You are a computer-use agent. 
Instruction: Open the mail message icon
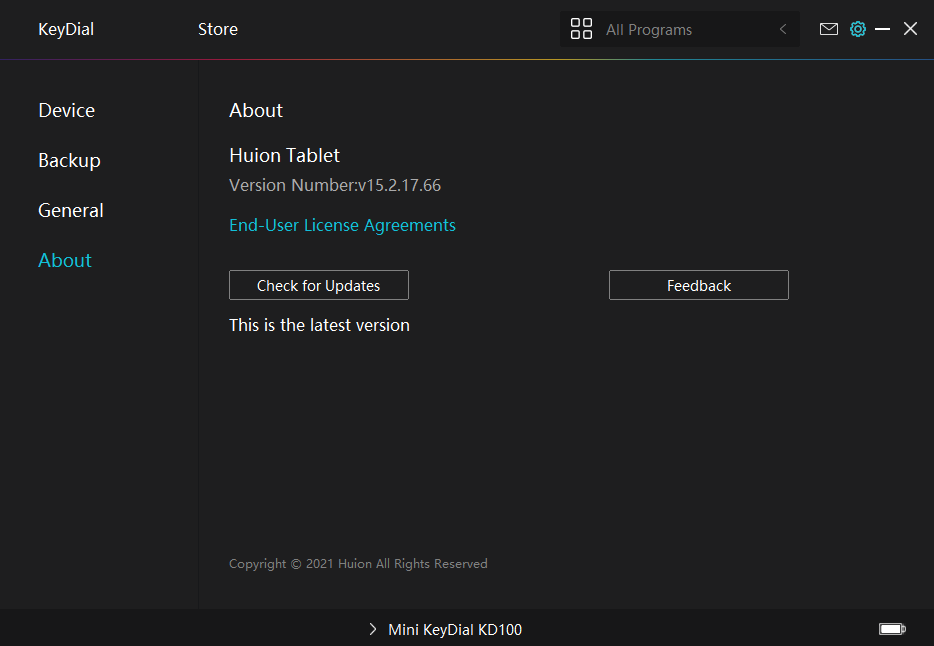click(829, 29)
